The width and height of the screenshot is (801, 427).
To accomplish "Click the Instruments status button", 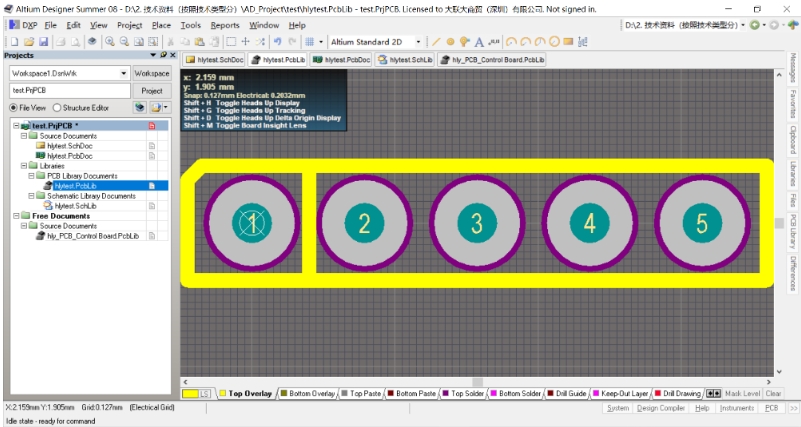I will pos(737,408).
